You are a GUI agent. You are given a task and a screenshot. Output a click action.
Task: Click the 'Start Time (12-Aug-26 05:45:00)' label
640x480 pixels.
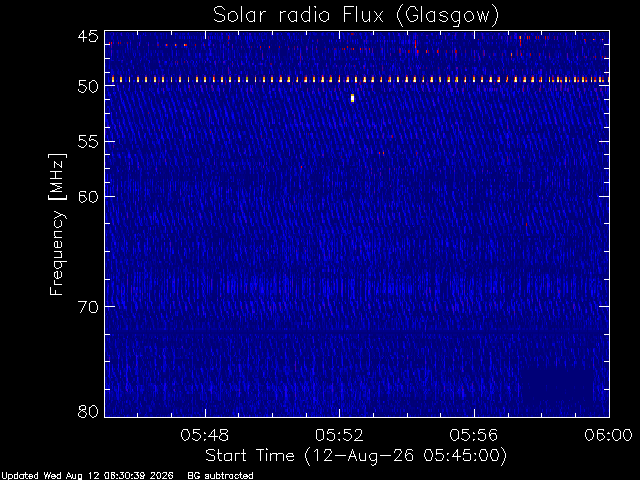[356, 456]
